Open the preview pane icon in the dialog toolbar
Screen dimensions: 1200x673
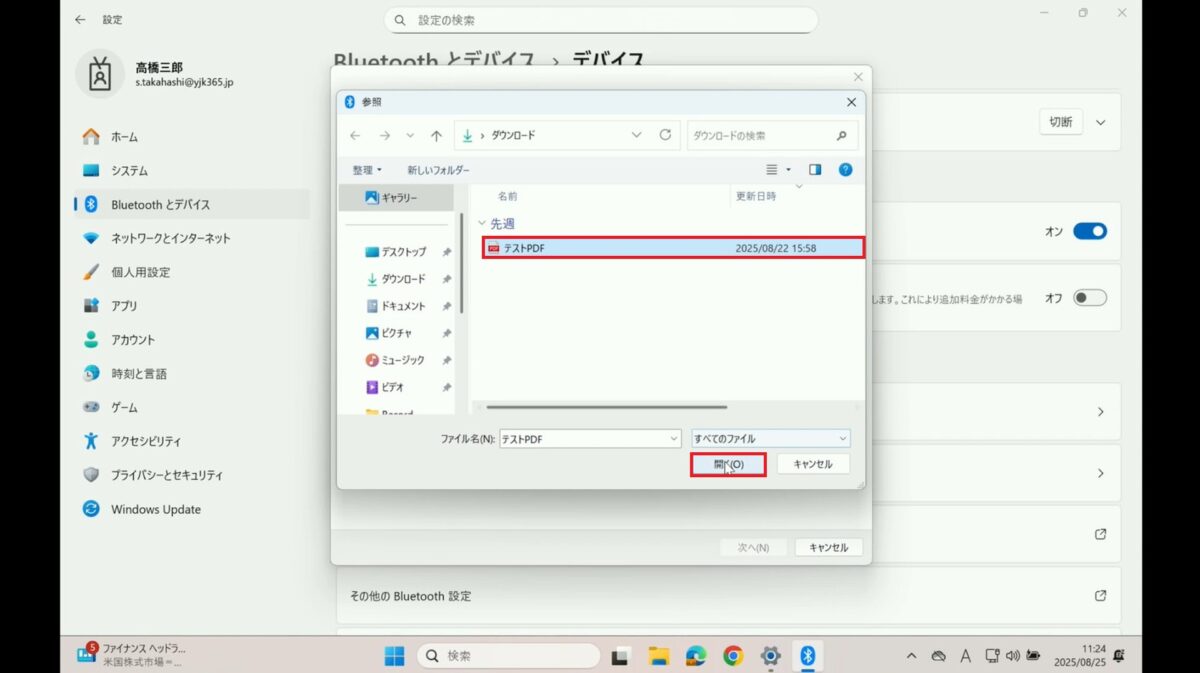coord(815,169)
